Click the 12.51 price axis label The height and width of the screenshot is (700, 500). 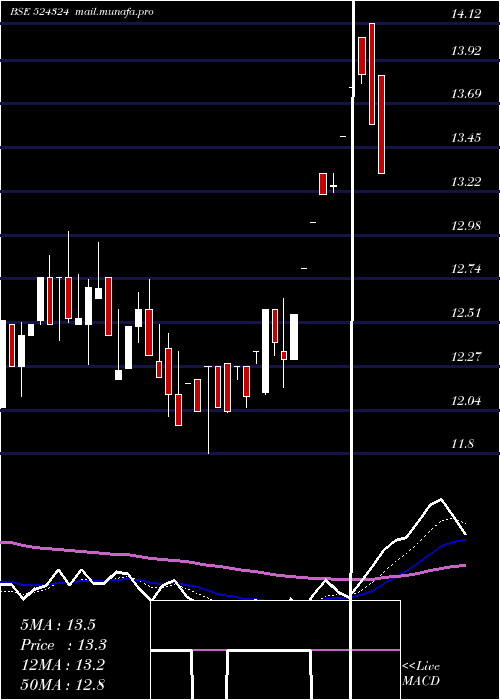(x=466, y=313)
